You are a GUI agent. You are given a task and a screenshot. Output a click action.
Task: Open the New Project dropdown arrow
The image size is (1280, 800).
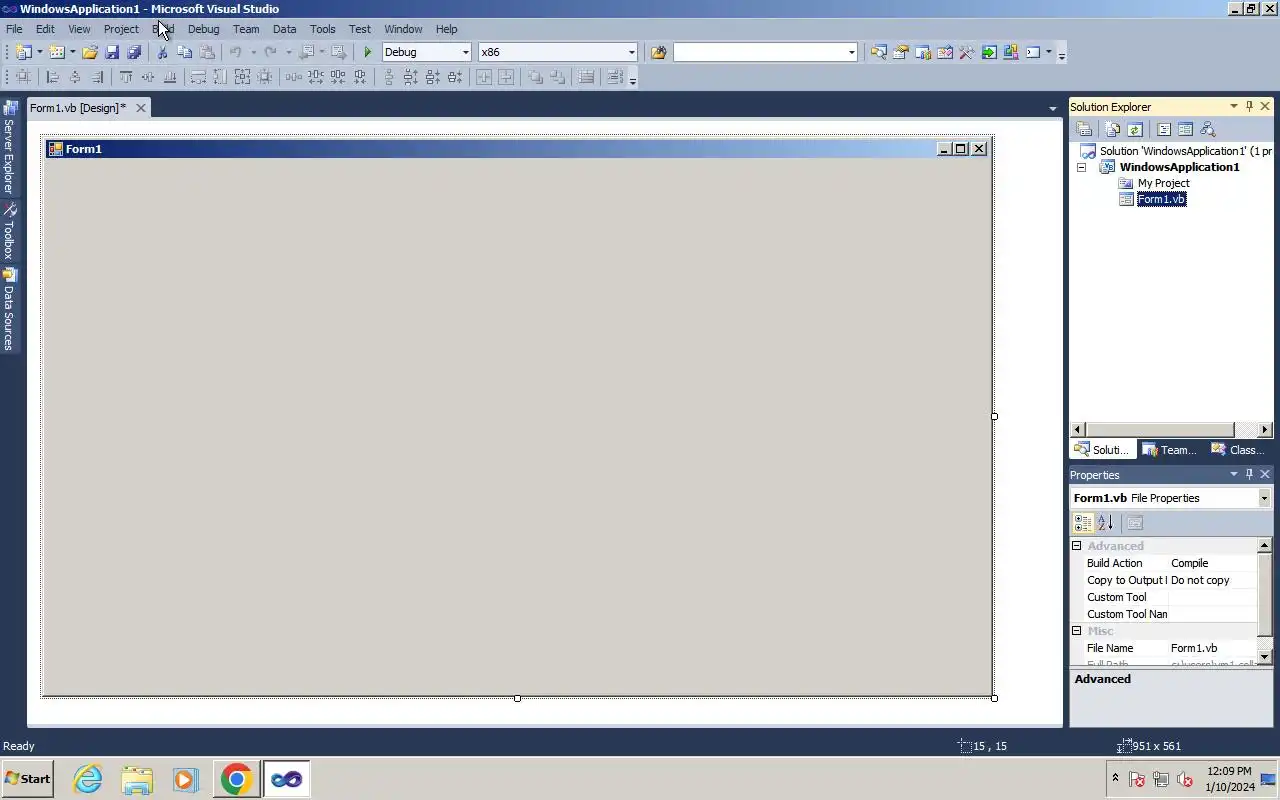click(39, 52)
